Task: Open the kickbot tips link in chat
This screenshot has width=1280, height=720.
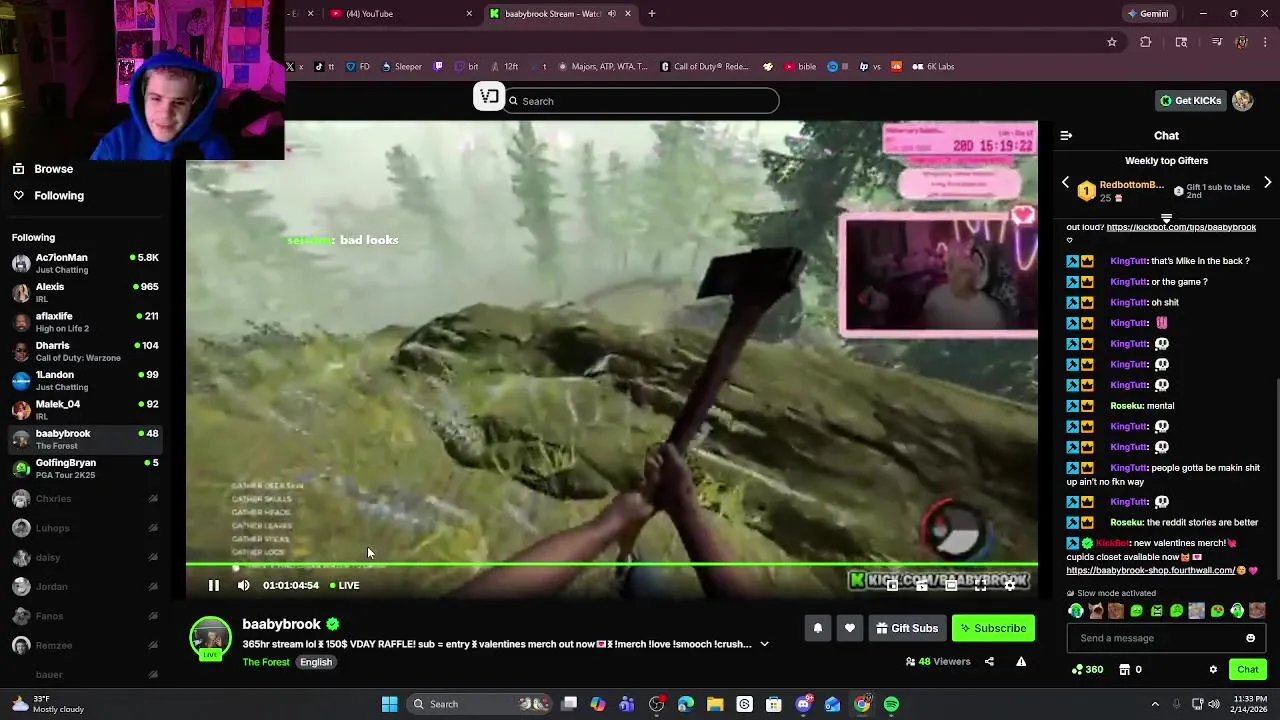Action: coord(1181,227)
